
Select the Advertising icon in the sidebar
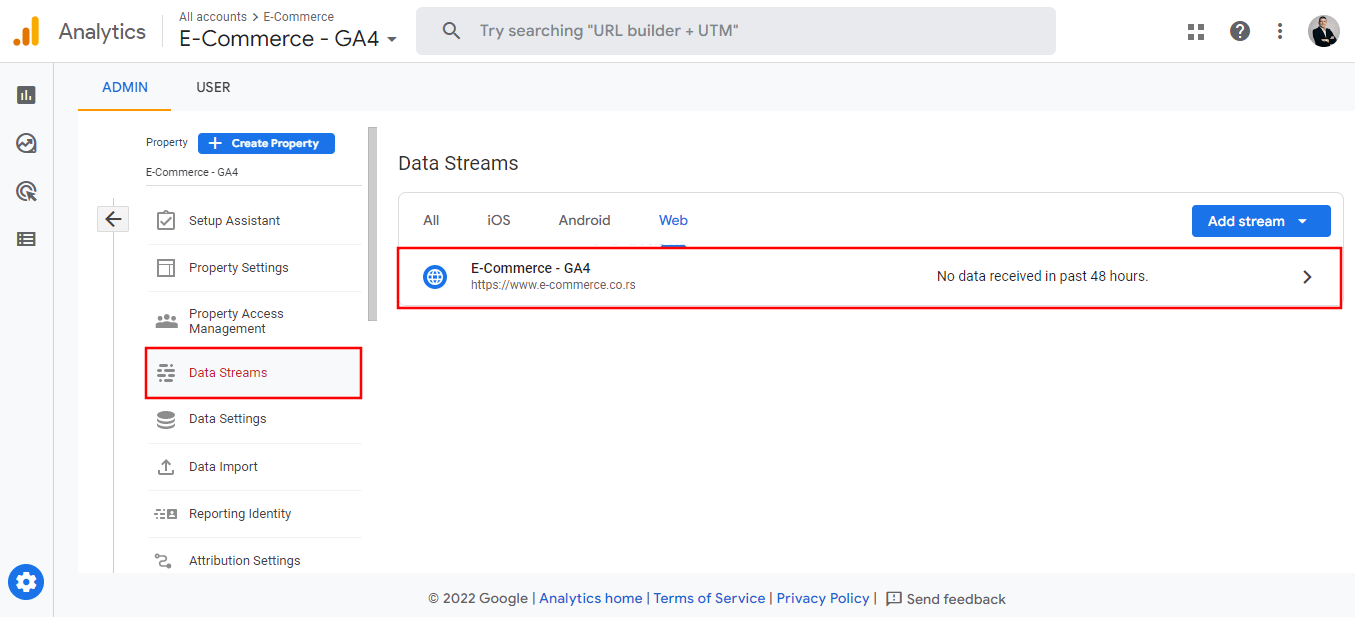pos(25,190)
